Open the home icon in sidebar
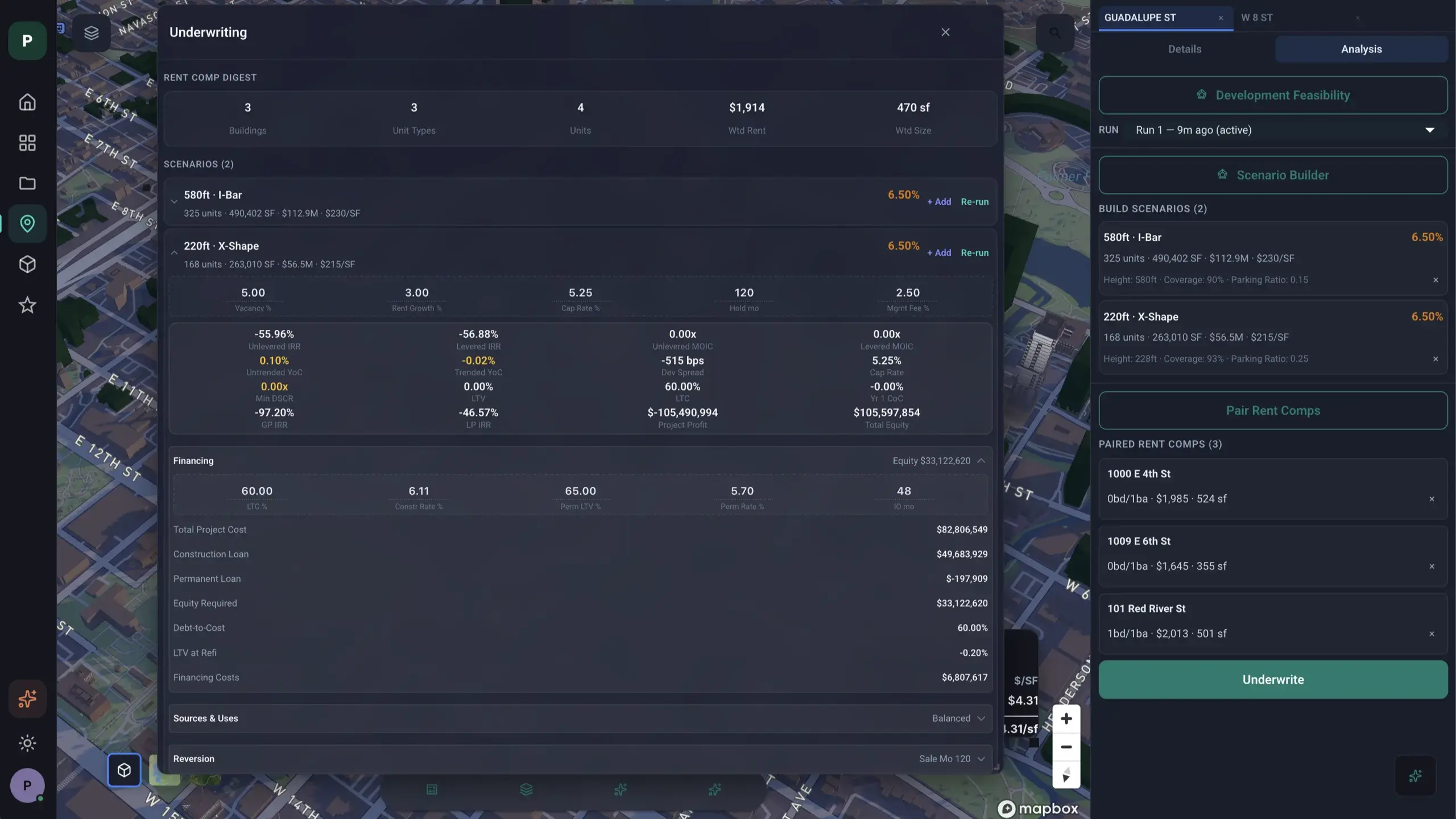 tap(27, 102)
